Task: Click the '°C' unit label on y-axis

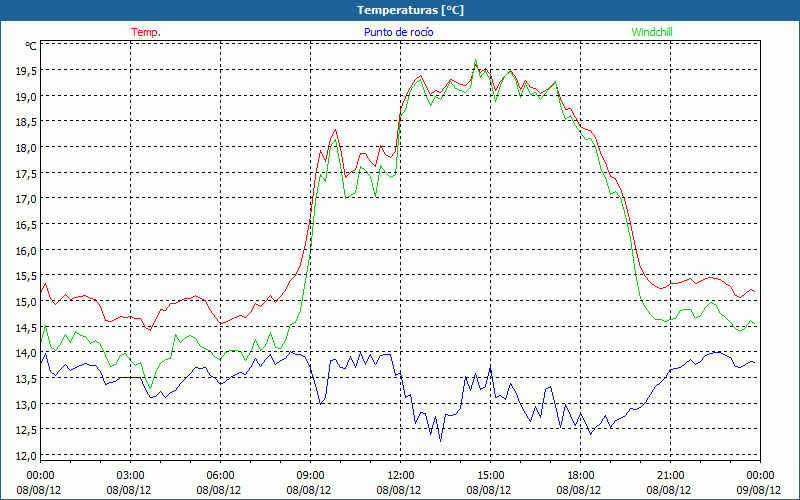Action: (31, 46)
